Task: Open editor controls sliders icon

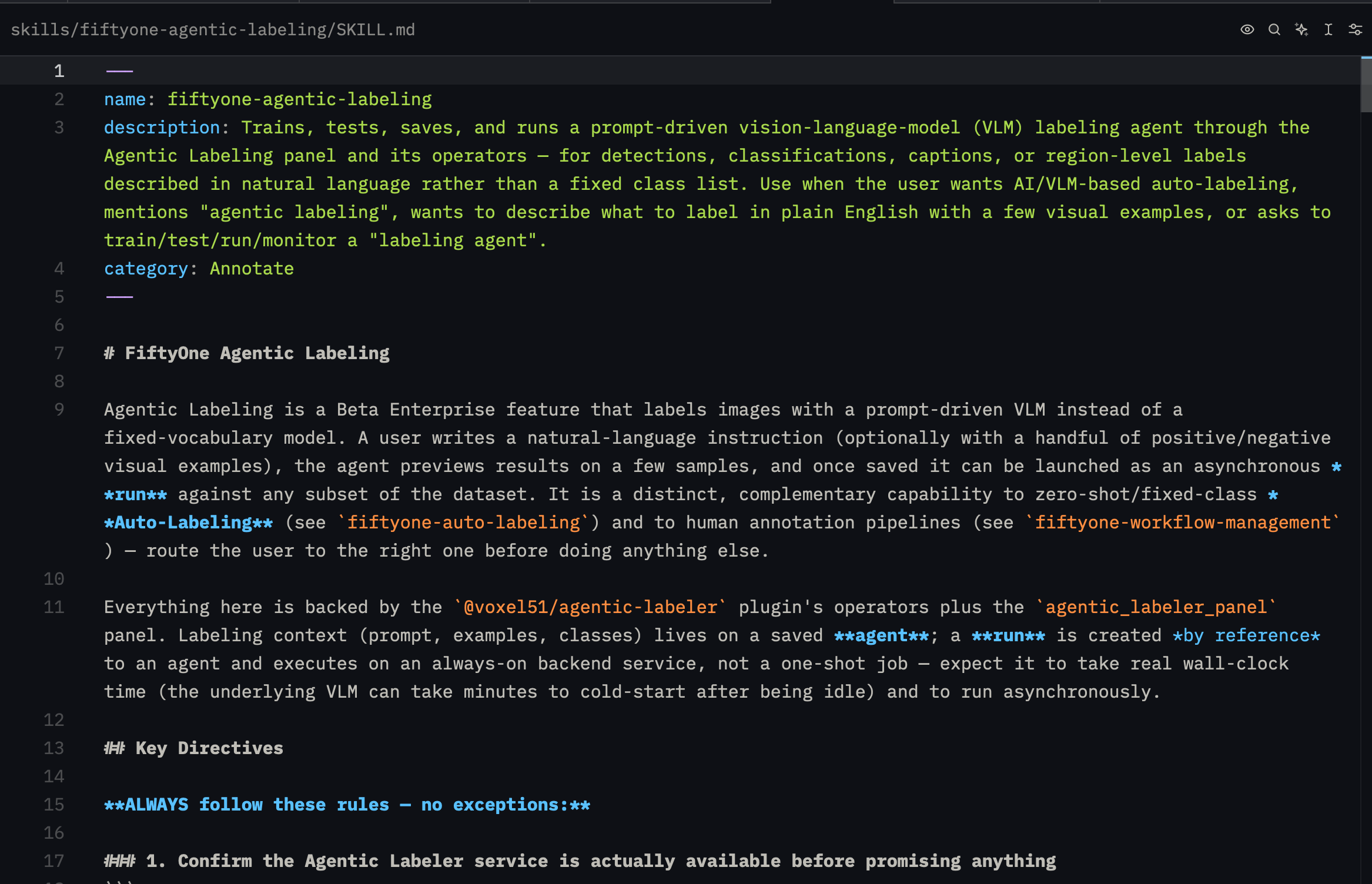Action: tap(1355, 29)
